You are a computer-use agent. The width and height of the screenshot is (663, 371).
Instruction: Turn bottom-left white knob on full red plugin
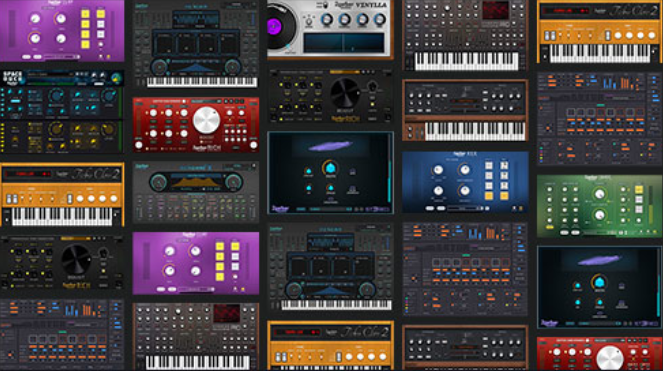[x=139, y=145]
